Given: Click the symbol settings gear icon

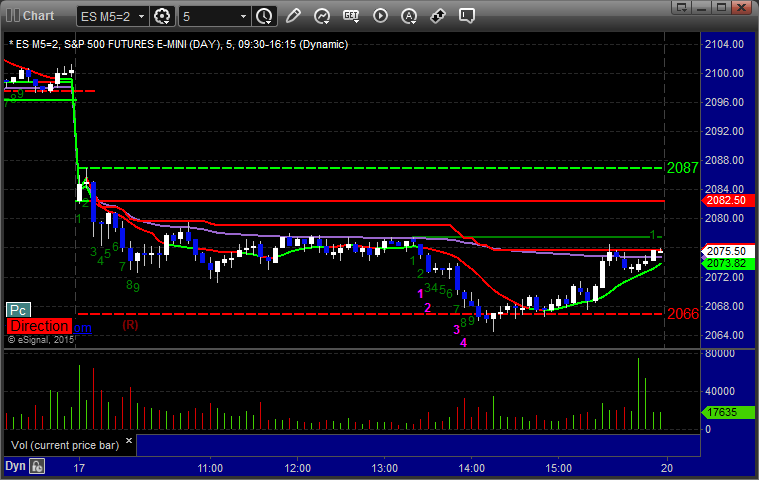Looking at the screenshot, I should 163,16.
